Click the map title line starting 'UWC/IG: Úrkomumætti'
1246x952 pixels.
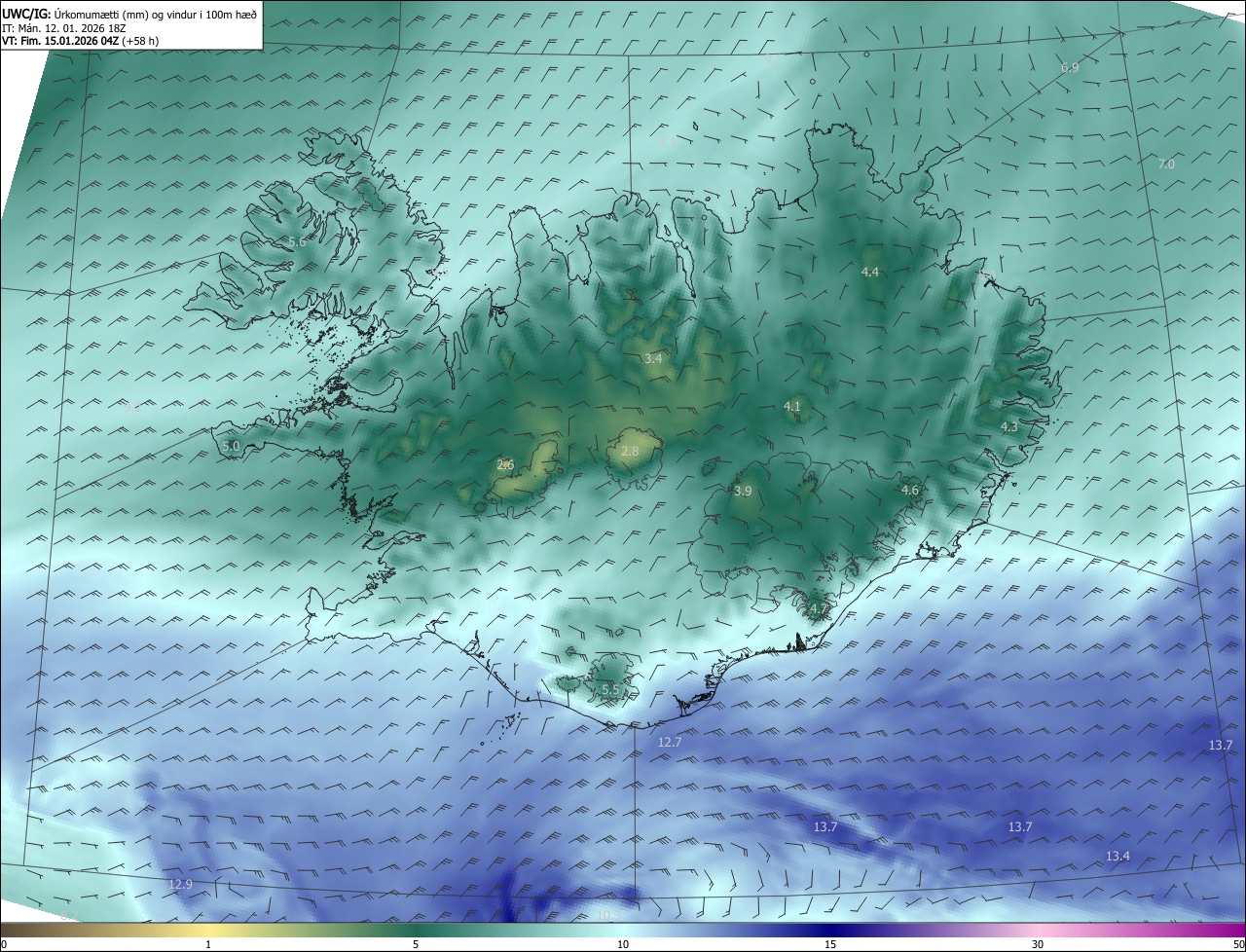(129, 14)
